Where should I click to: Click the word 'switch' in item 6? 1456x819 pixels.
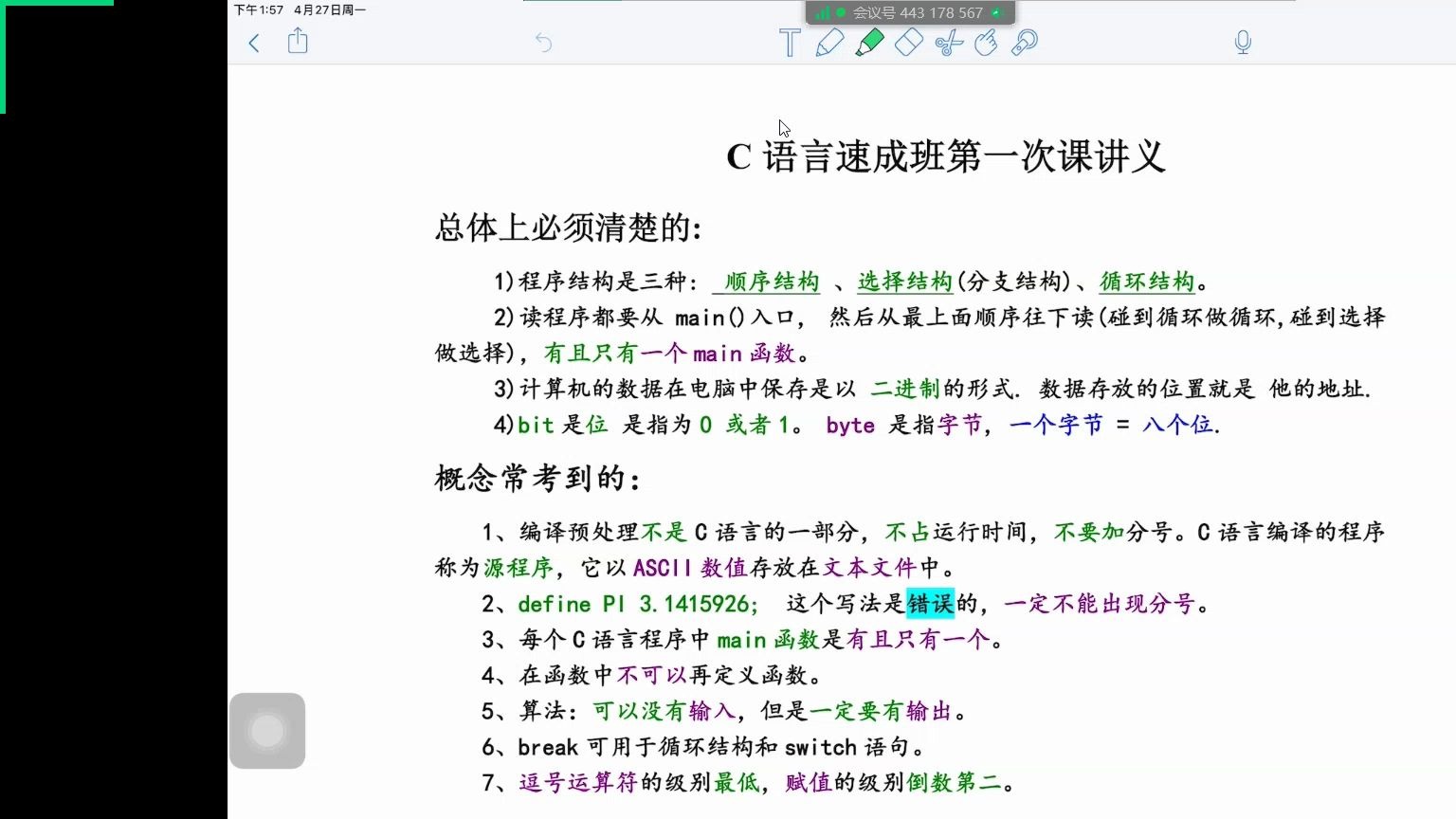821,747
